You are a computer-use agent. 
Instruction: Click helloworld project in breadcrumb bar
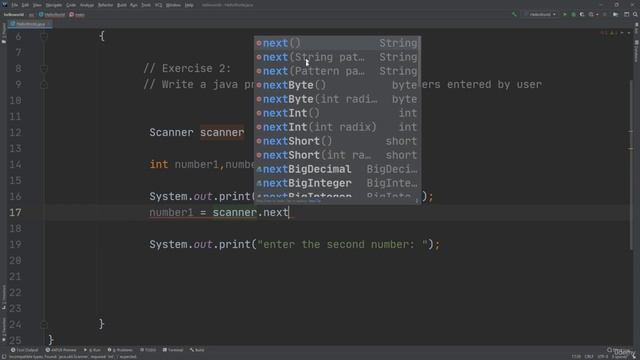pos(13,14)
